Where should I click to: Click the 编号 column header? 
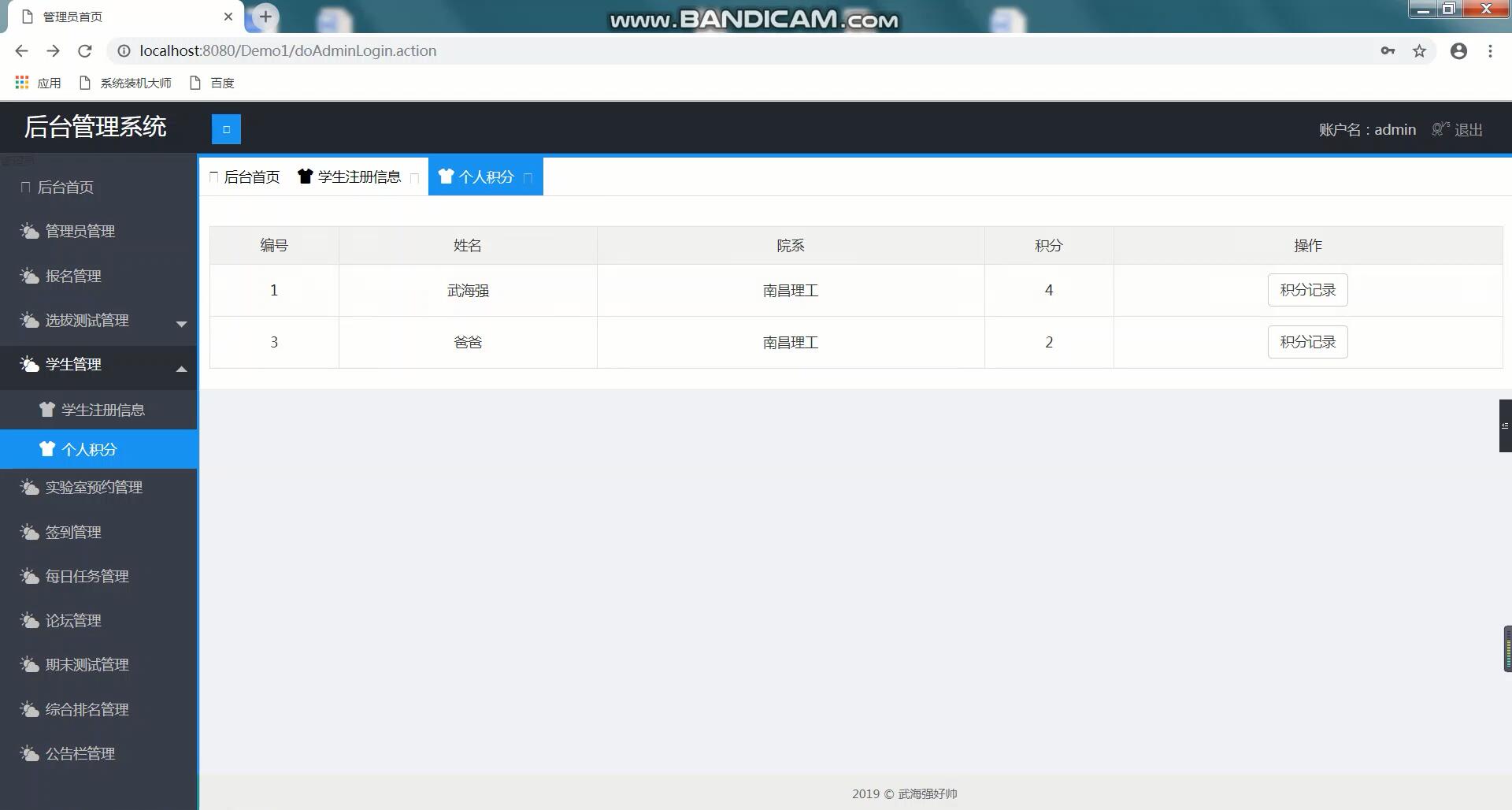(x=274, y=246)
